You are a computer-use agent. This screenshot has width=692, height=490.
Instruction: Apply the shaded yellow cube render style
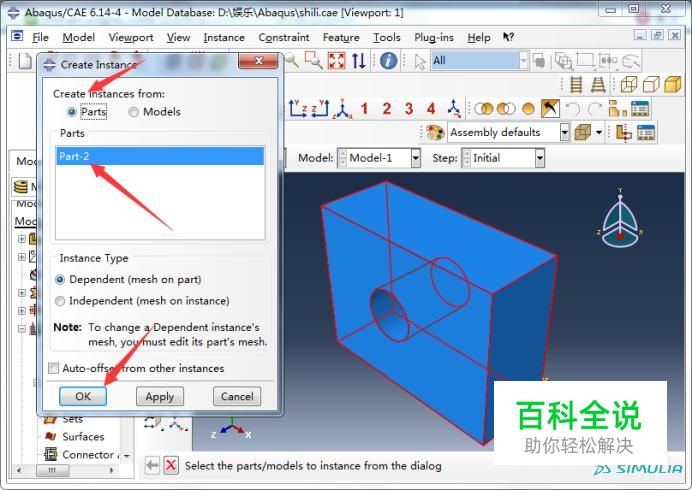point(673,84)
